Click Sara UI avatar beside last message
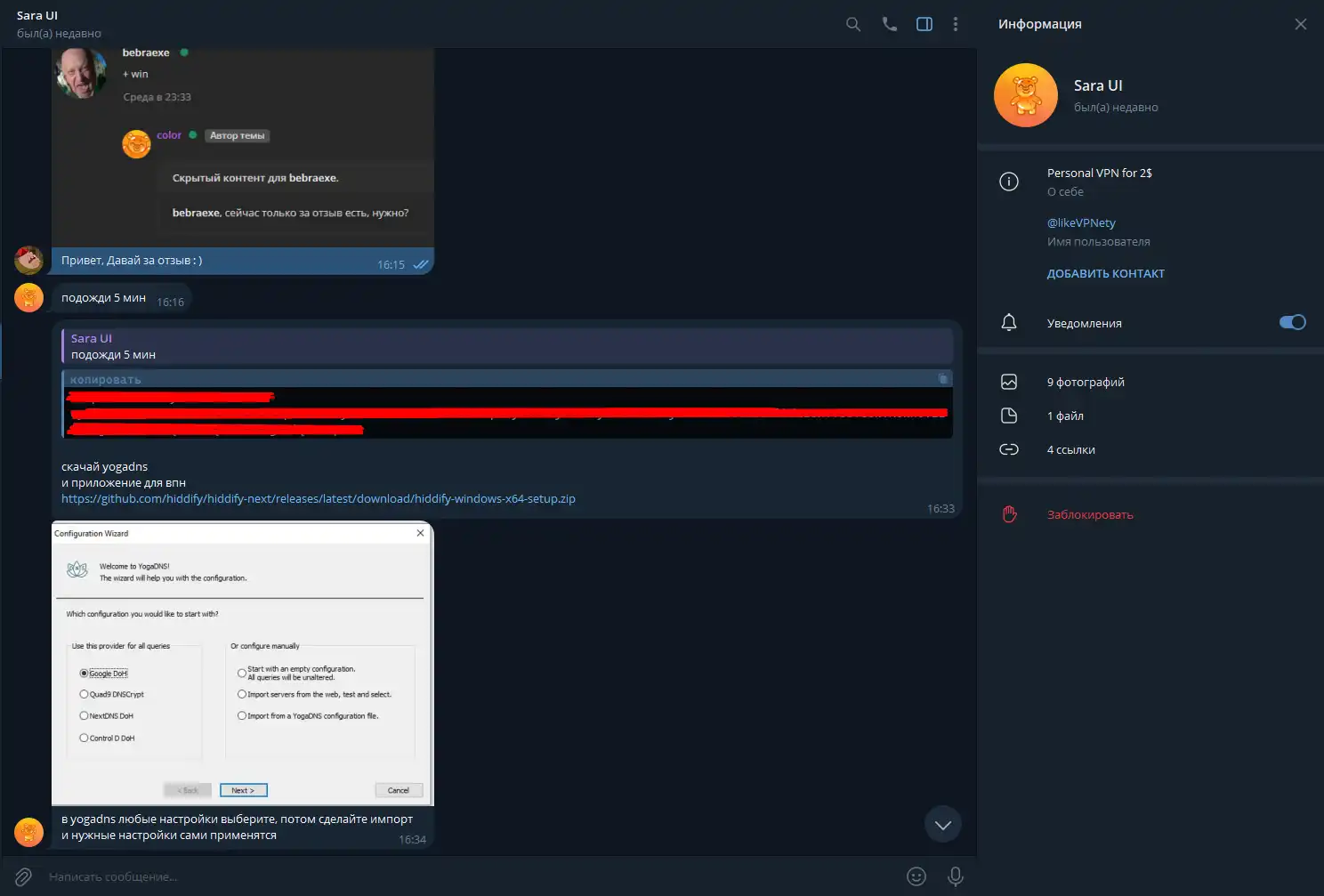The height and width of the screenshot is (896, 1324). [29, 833]
